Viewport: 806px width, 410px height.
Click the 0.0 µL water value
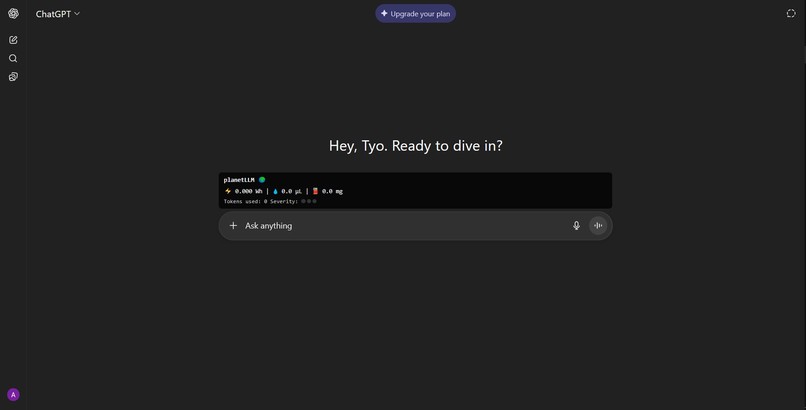tap(291, 191)
